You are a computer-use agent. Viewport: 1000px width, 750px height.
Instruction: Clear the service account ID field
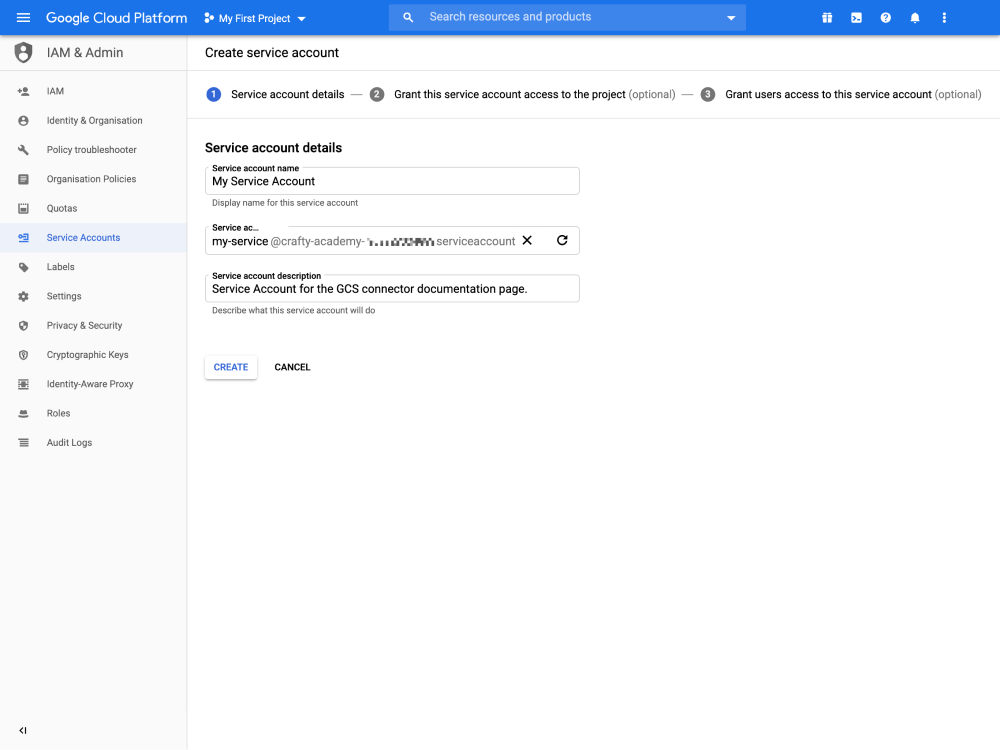point(527,241)
